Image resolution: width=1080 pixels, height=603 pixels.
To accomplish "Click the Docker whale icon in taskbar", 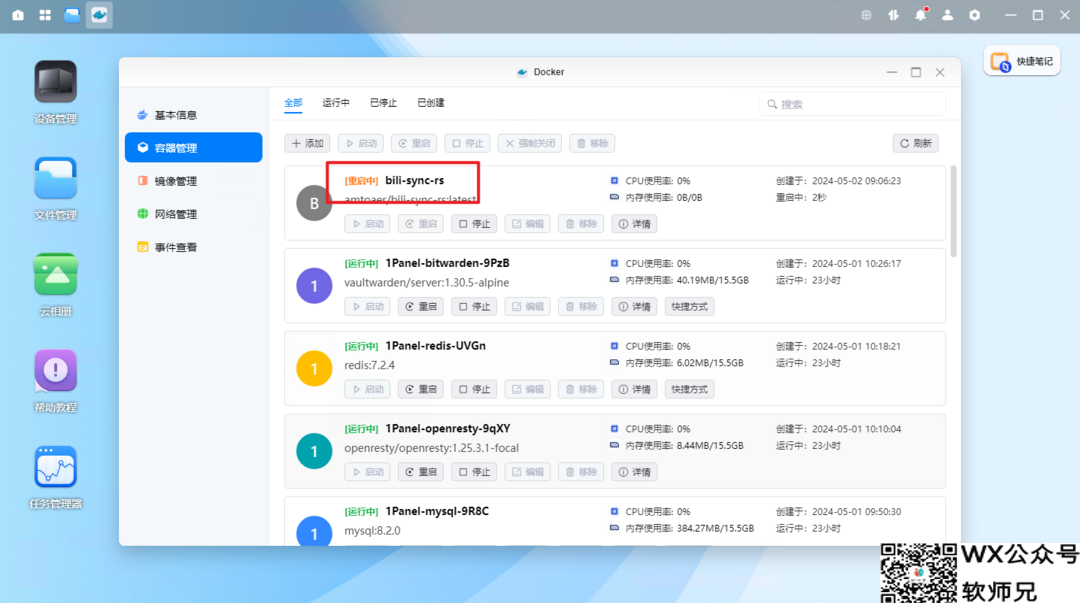I will pos(99,15).
